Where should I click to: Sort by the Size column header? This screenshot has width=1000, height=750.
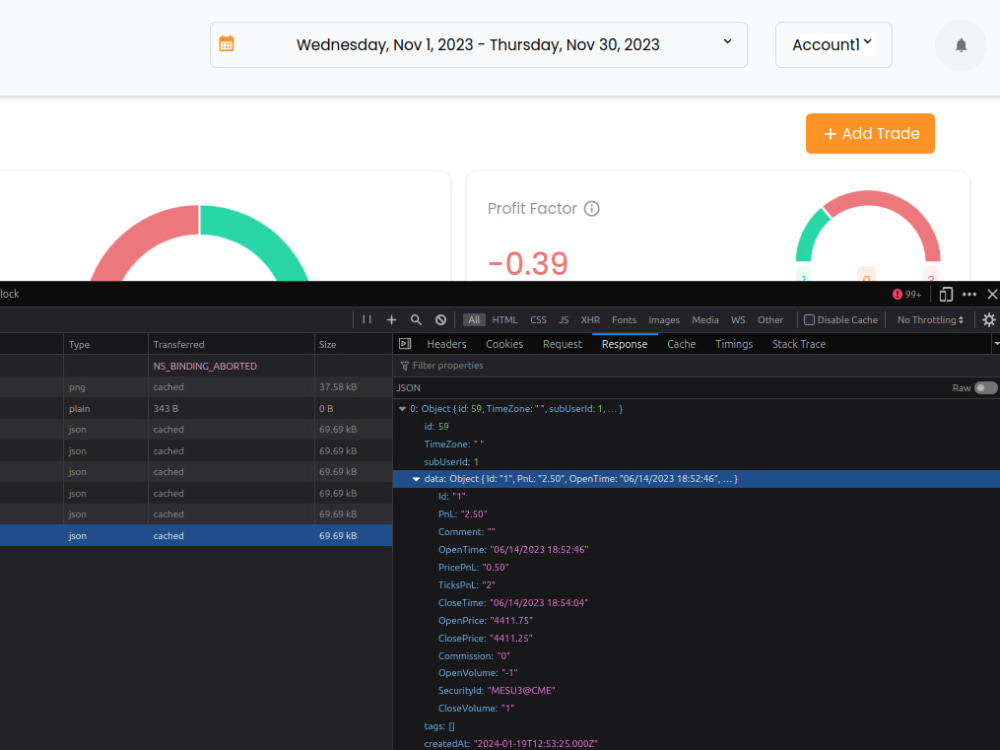point(353,344)
